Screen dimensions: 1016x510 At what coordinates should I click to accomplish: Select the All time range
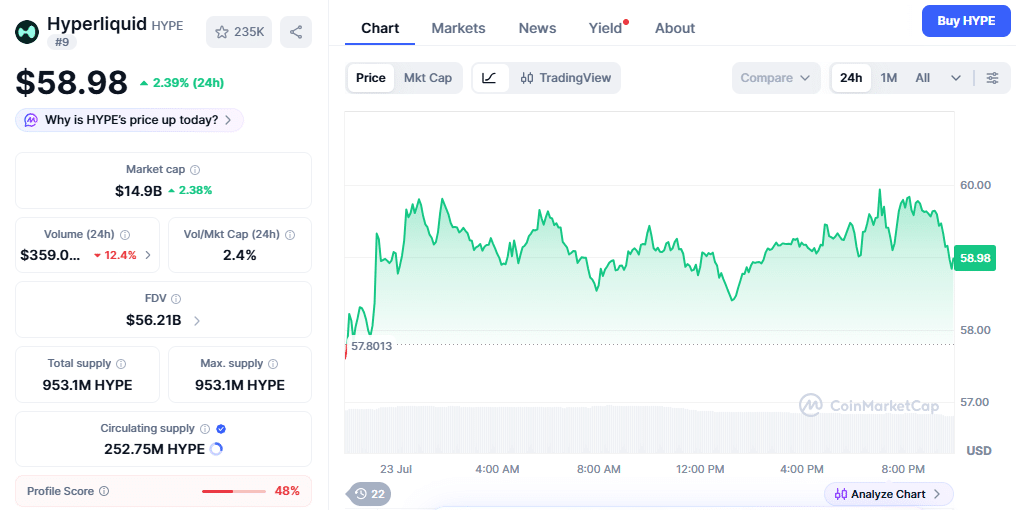tap(923, 78)
